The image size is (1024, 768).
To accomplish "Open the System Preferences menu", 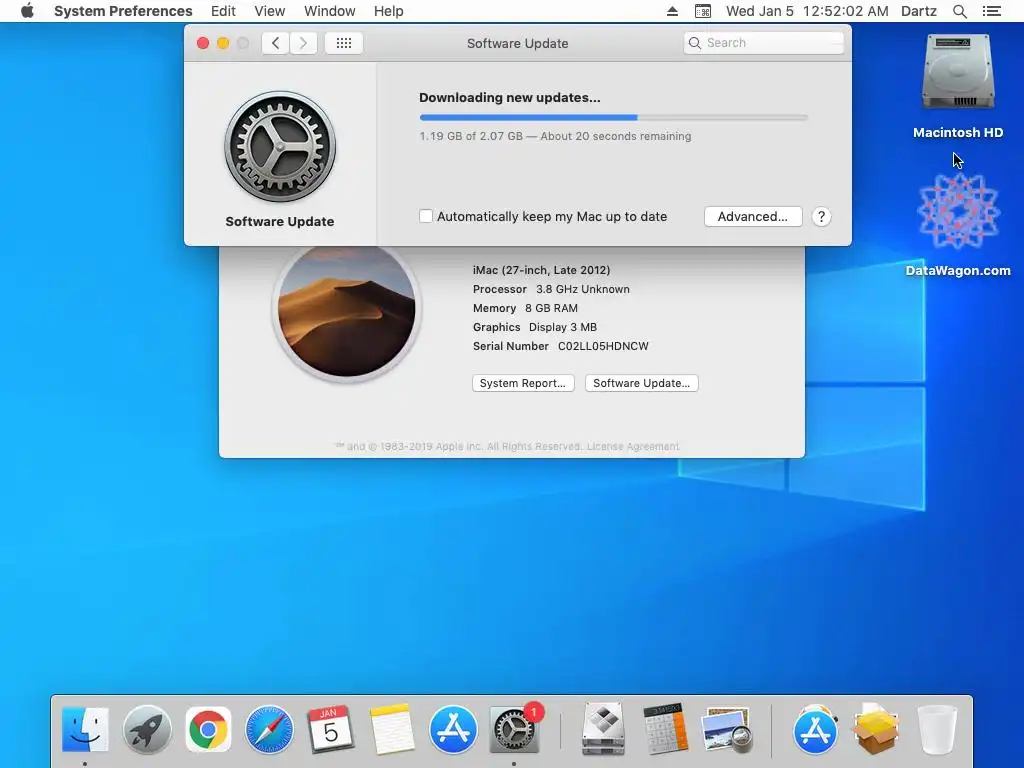I will pos(123,11).
